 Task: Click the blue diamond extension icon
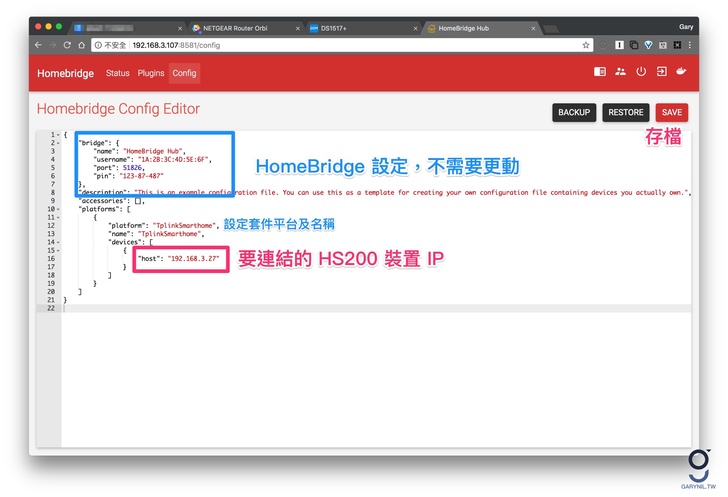(648, 45)
